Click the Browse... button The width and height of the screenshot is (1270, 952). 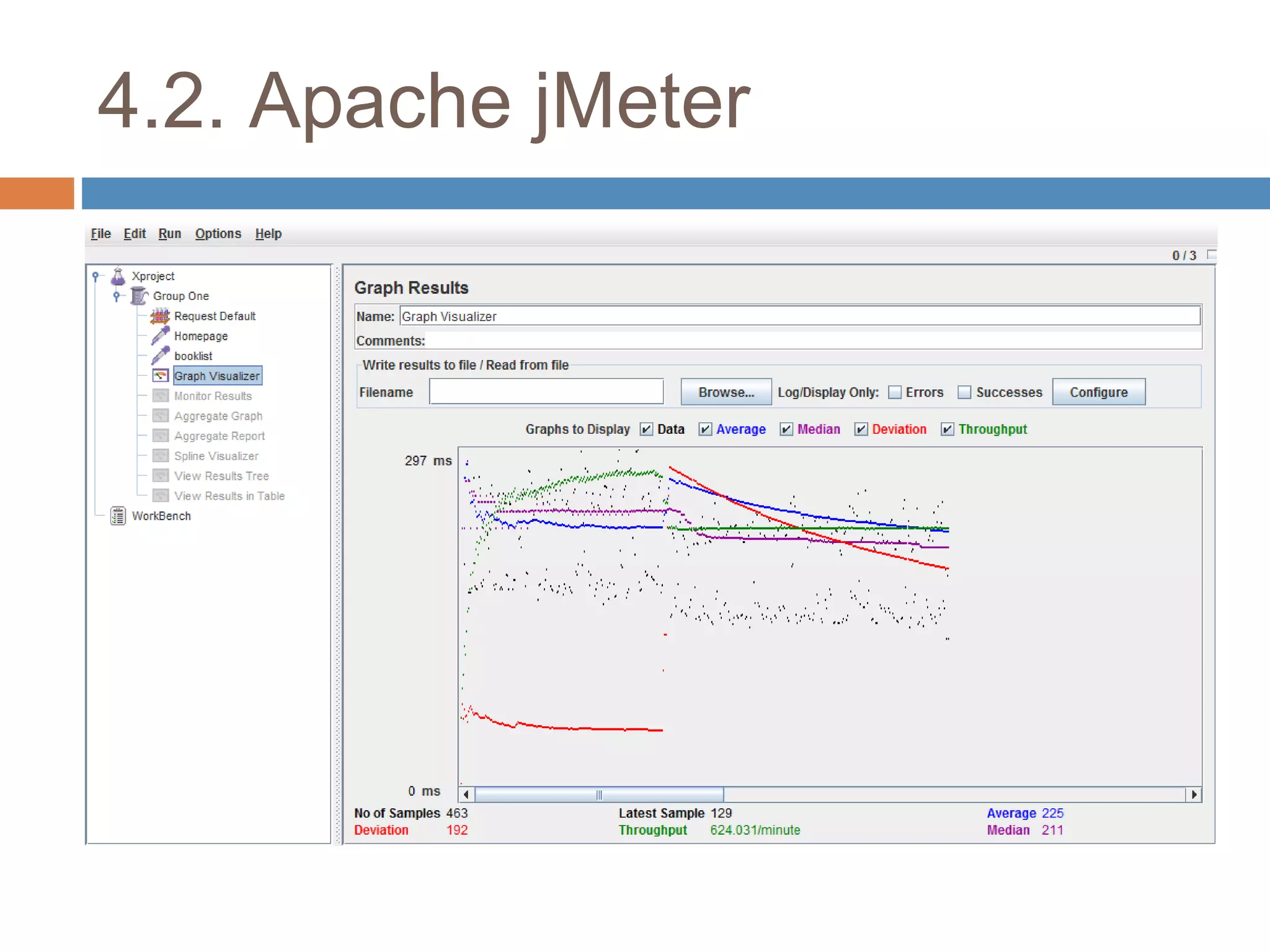point(726,392)
